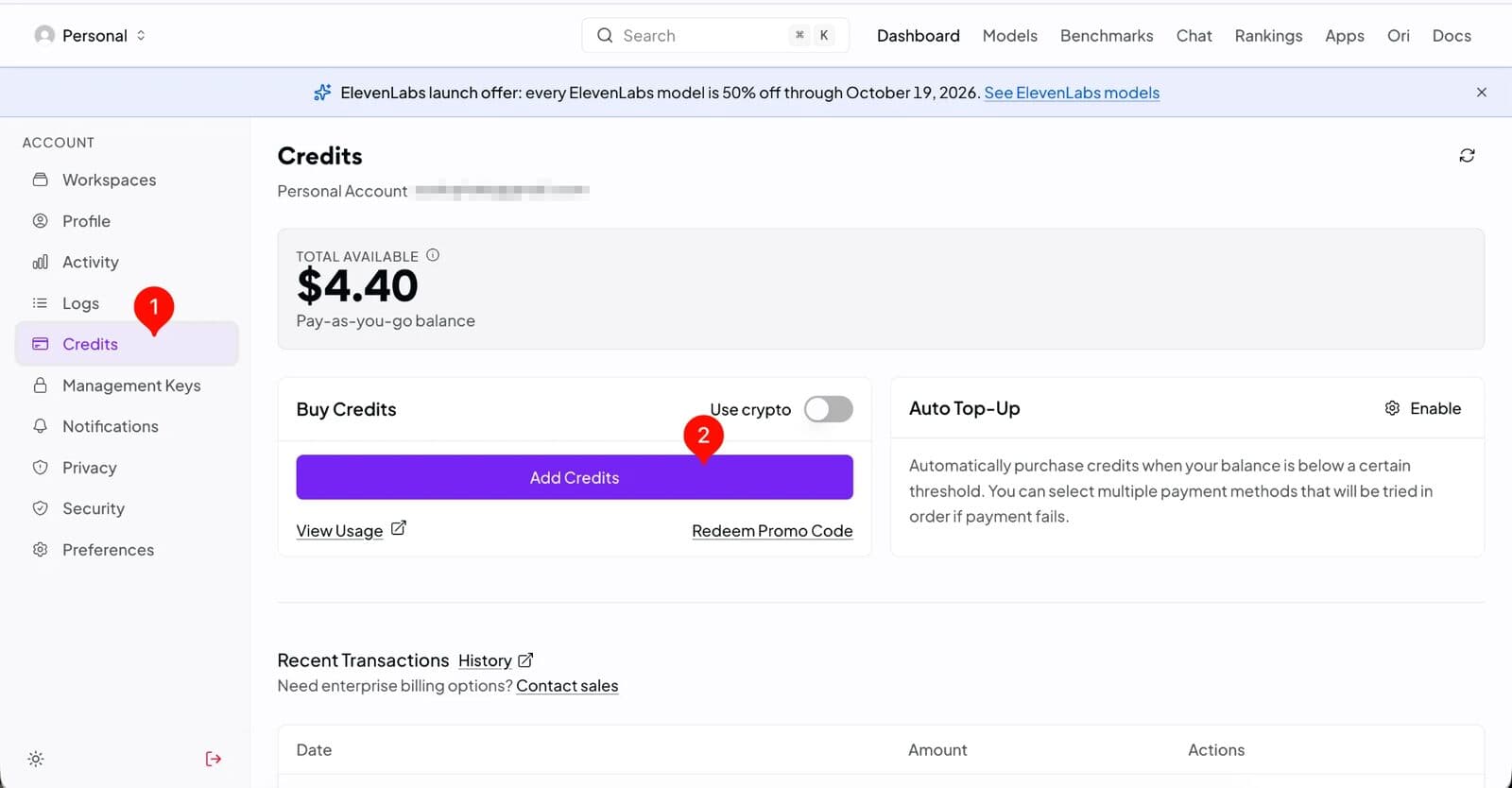Open the View Usage link
The image size is (1512, 788).
339,531
